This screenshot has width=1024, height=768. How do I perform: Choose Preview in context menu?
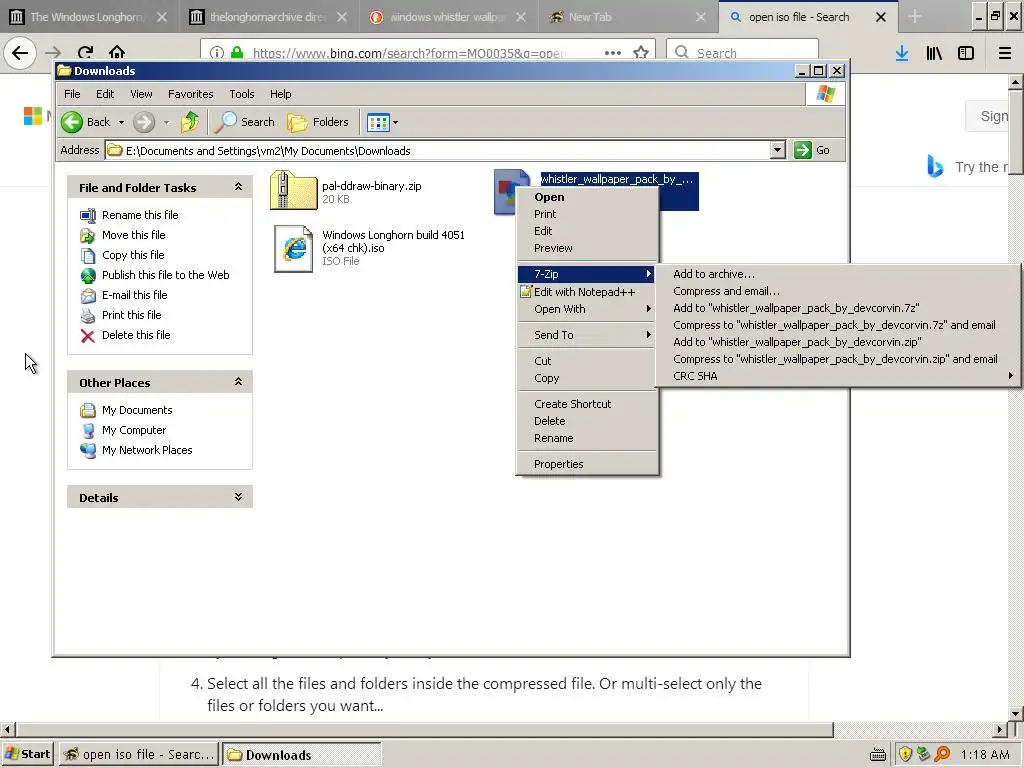[587, 248]
